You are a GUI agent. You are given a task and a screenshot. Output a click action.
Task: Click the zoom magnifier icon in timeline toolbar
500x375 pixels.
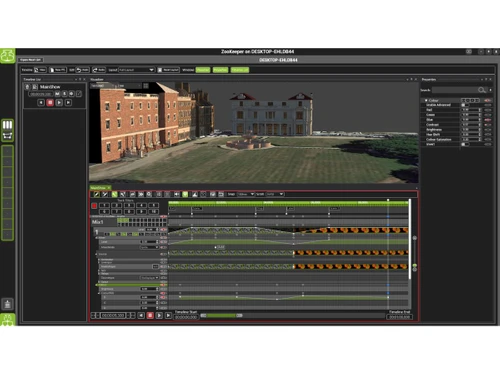149,194
